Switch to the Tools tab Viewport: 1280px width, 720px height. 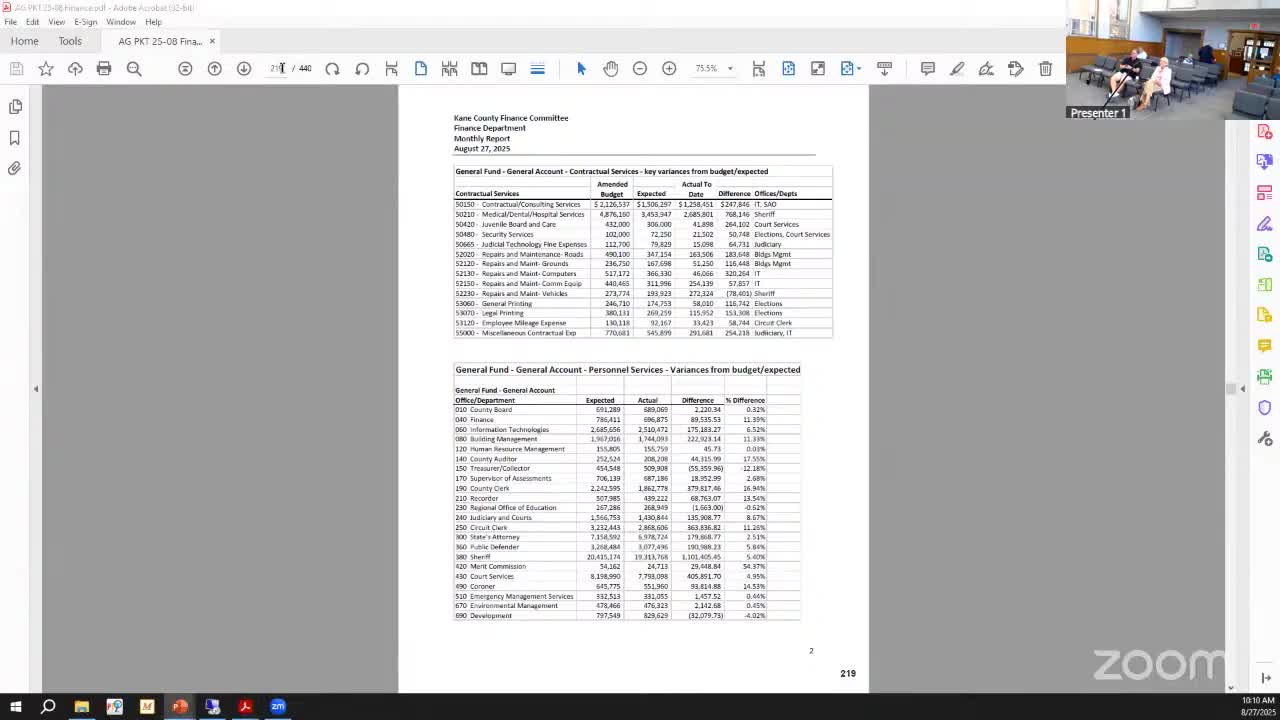click(70, 41)
